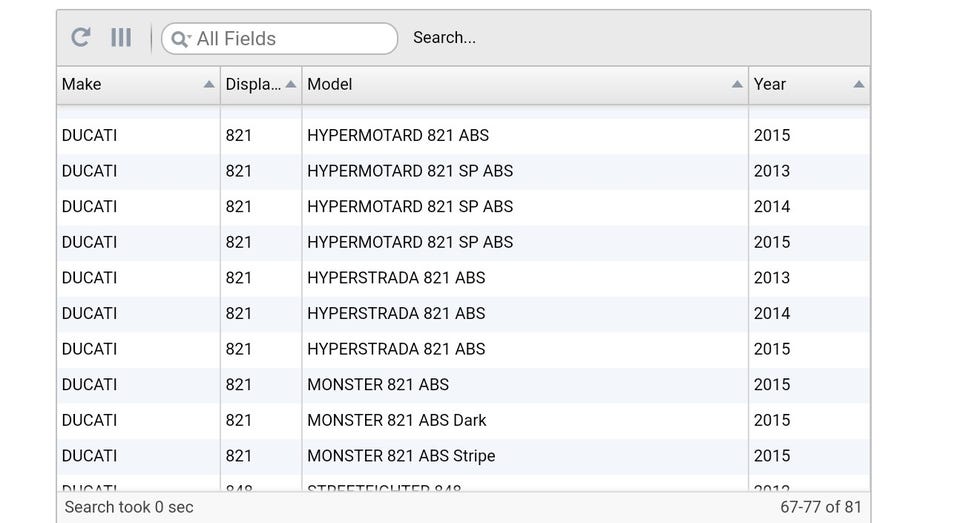The image size is (960, 523).
Task: Click the 2015 year cell of HYPERSTRADA row
Action: 772,349
